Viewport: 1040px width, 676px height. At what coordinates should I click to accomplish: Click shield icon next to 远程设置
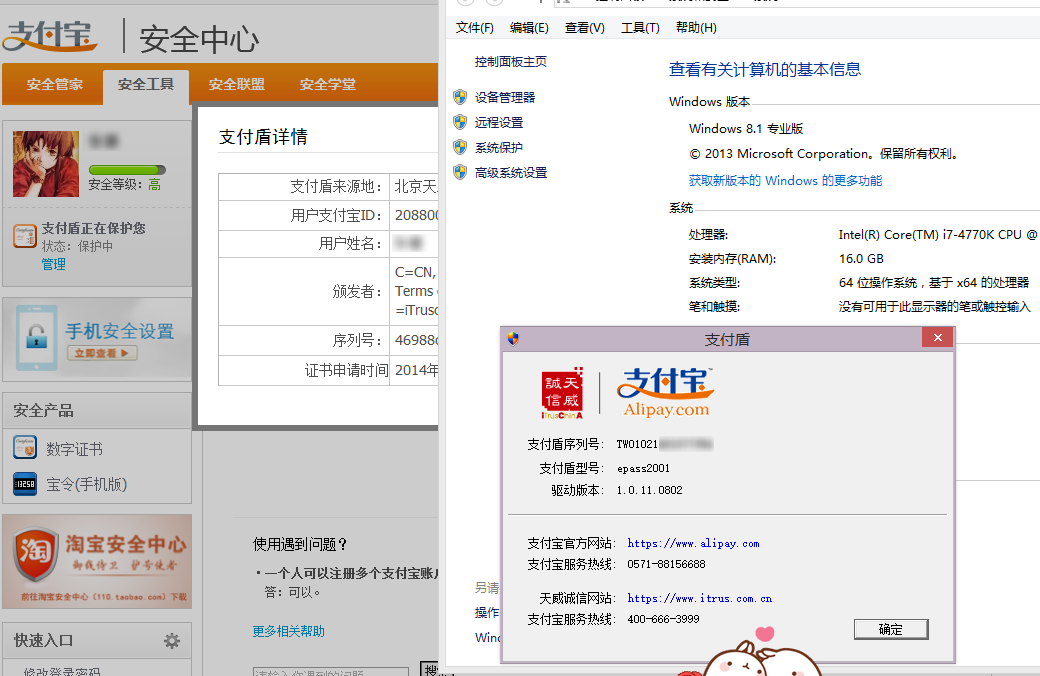(460, 122)
